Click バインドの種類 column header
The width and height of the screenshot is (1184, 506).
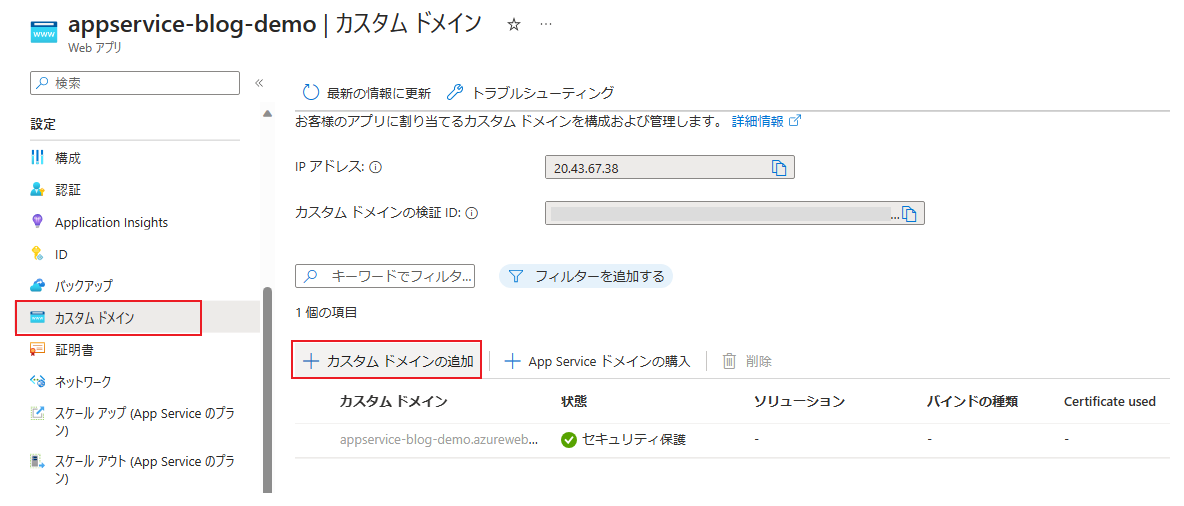tap(973, 401)
